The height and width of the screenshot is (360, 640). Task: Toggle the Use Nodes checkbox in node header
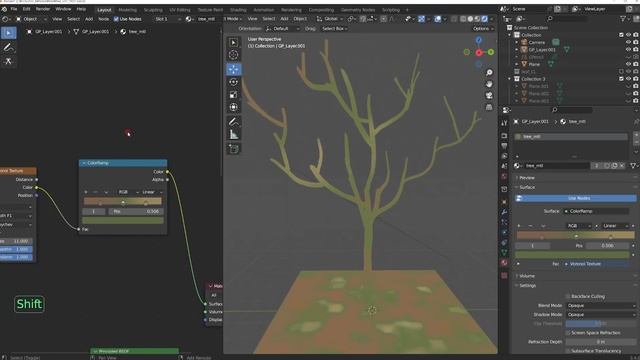click(116, 19)
